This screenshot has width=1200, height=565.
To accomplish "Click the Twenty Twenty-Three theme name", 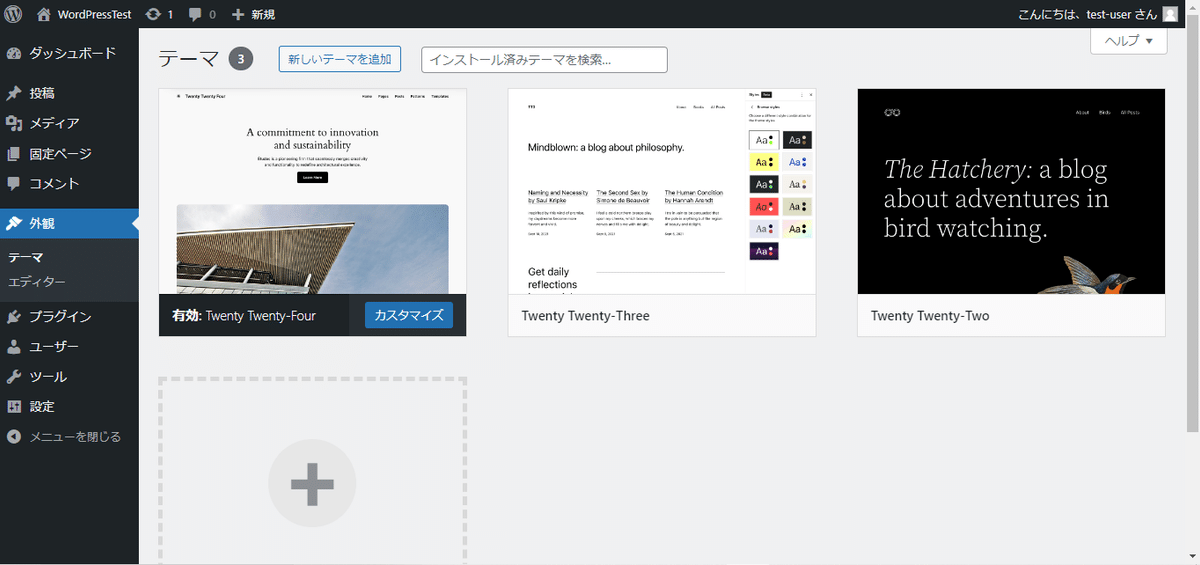I will pyautogui.click(x=585, y=316).
